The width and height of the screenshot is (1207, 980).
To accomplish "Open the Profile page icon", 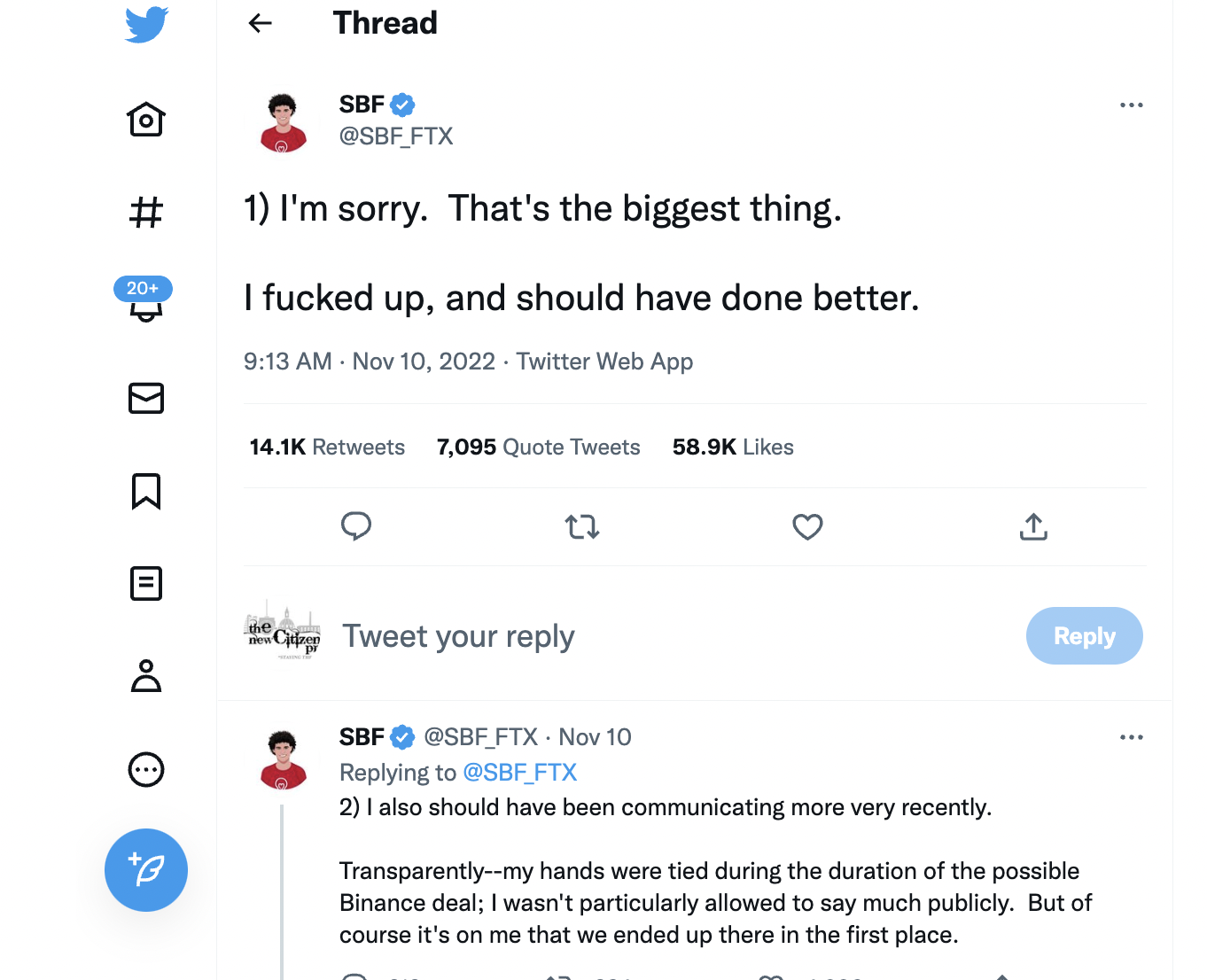I will 146,676.
